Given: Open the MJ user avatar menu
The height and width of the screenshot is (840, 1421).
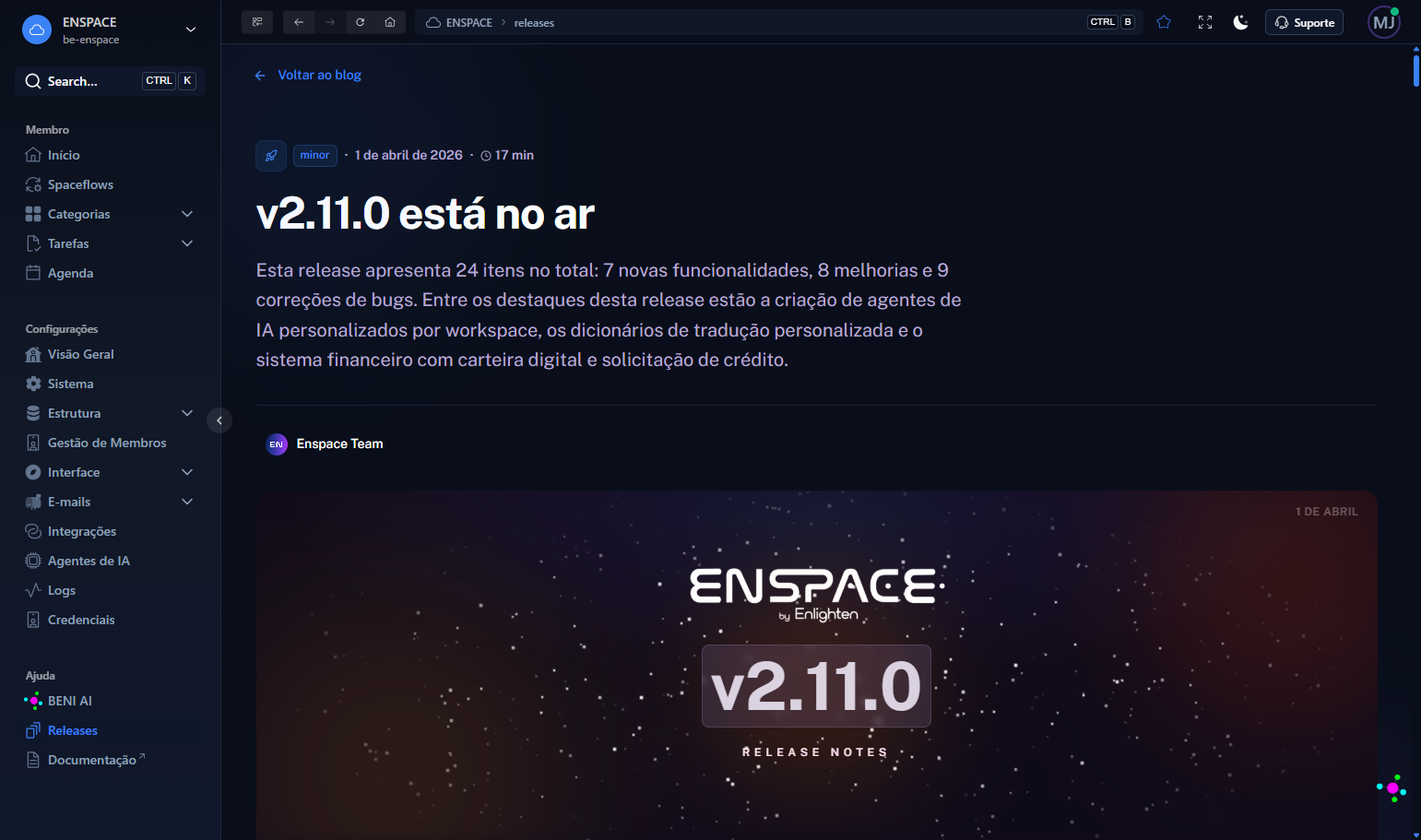Looking at the screenshot, I should (x=1383, y=22).
